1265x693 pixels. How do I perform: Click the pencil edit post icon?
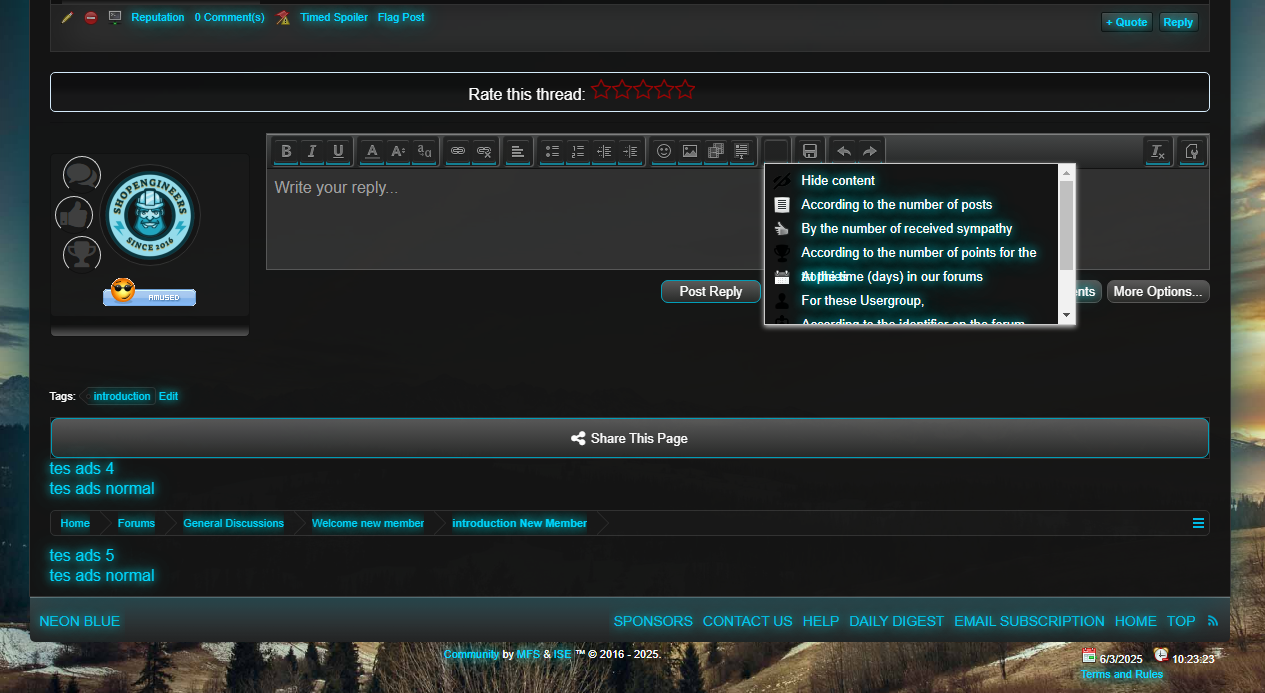(67, 17)
